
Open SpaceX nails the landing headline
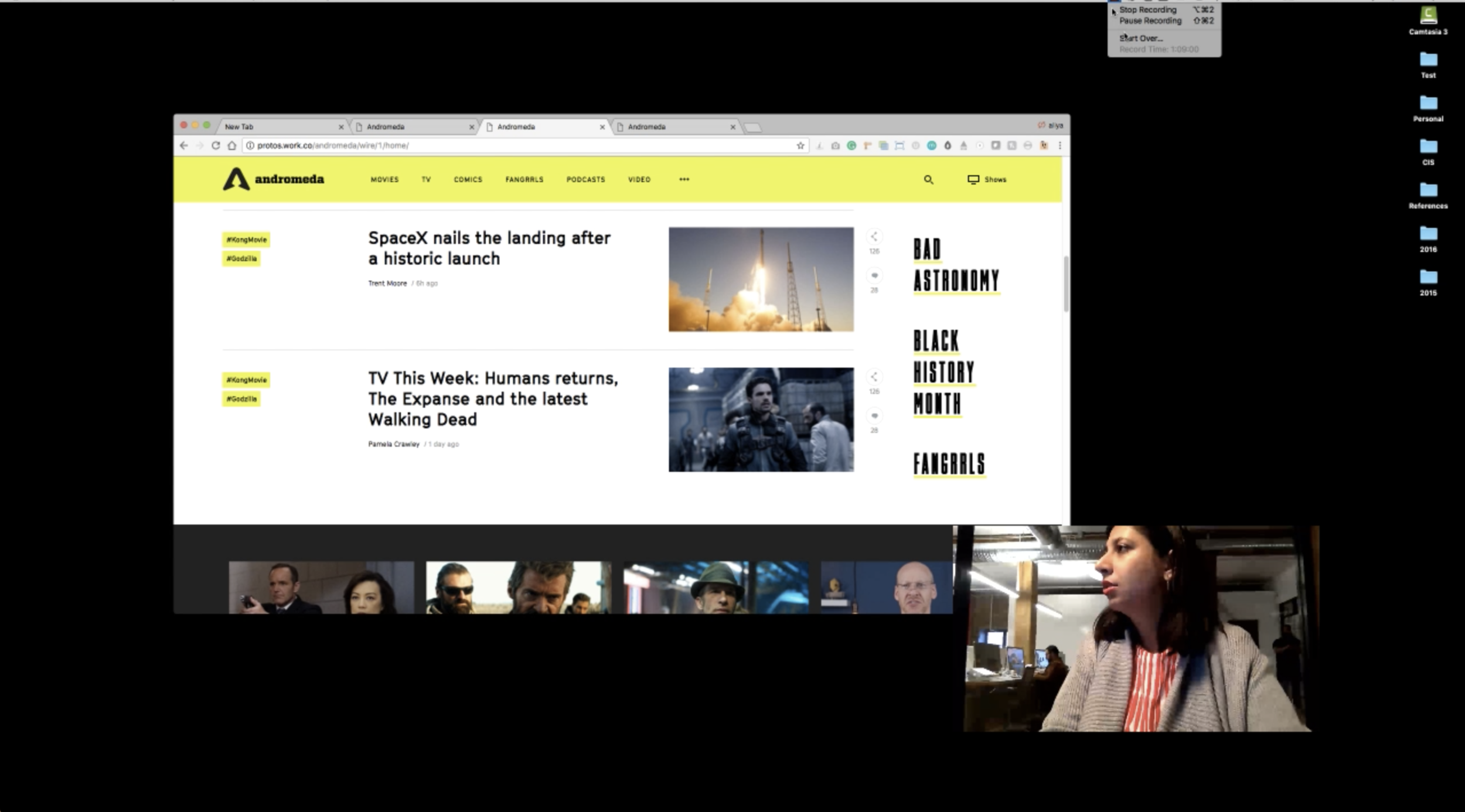coord(489,248)
